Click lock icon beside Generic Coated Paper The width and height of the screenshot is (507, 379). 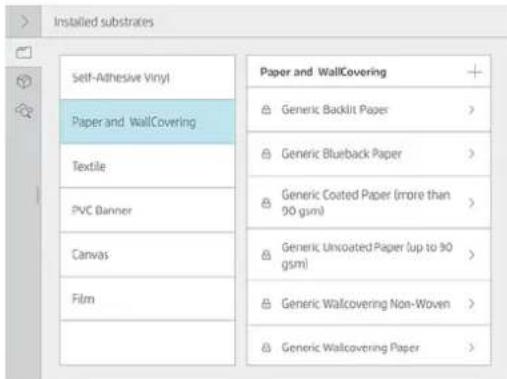click(x=266, y=203)
